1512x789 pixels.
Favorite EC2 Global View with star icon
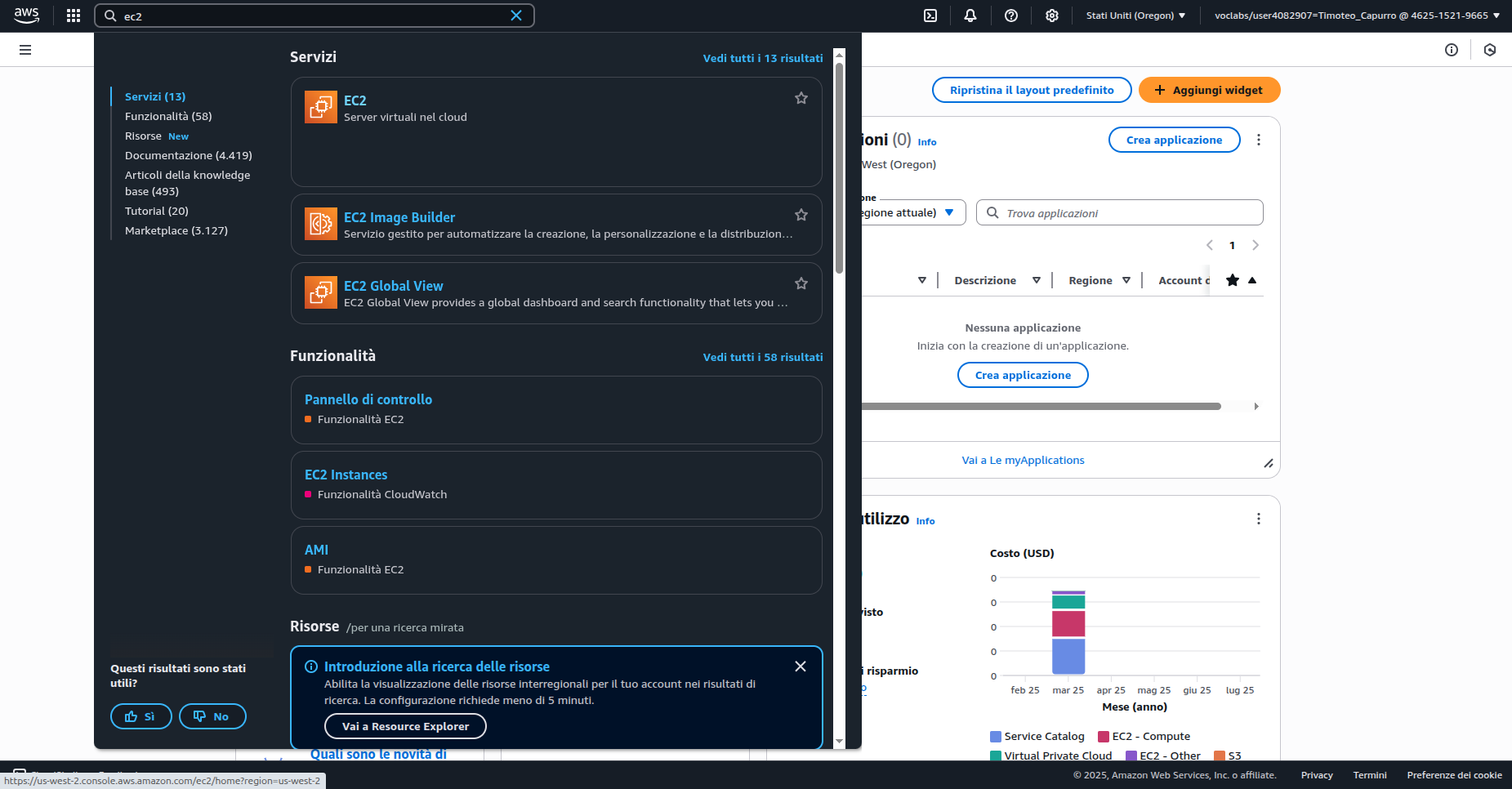pyautogui.click(x=801, y=283)
